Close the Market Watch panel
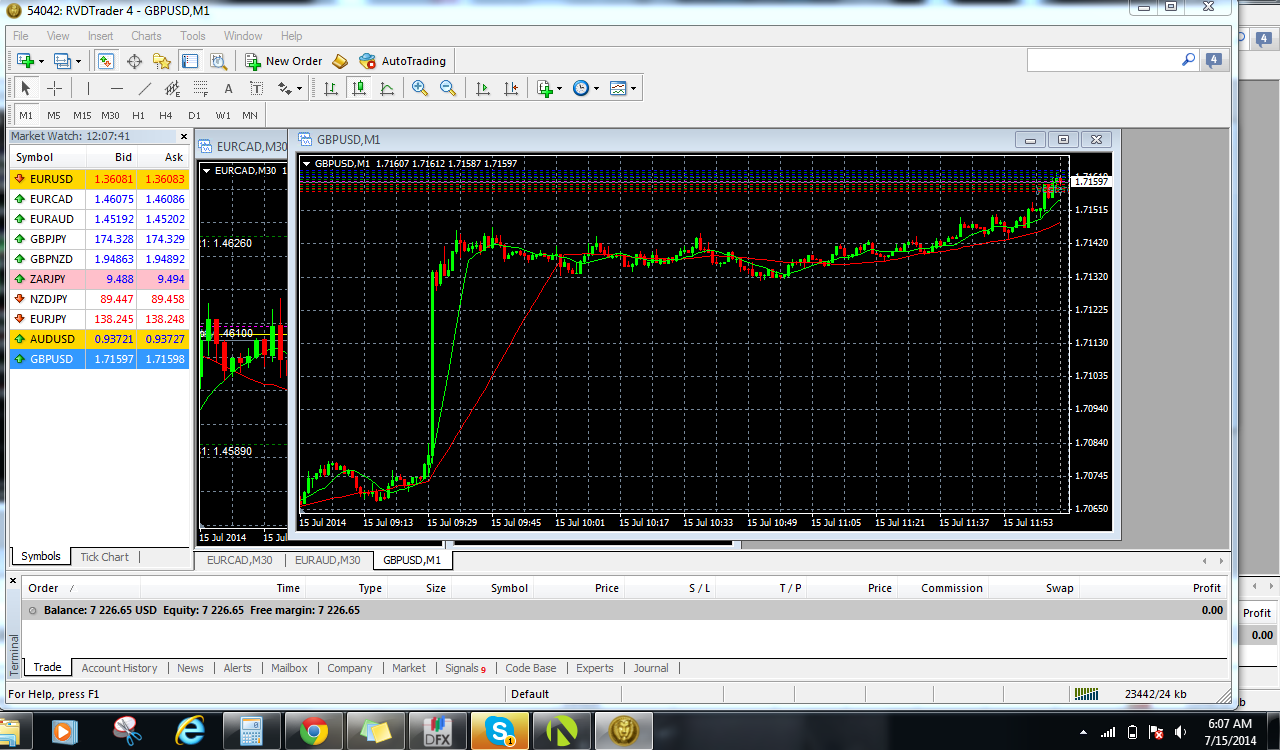Screen dimensions: 1280x750 183,136
